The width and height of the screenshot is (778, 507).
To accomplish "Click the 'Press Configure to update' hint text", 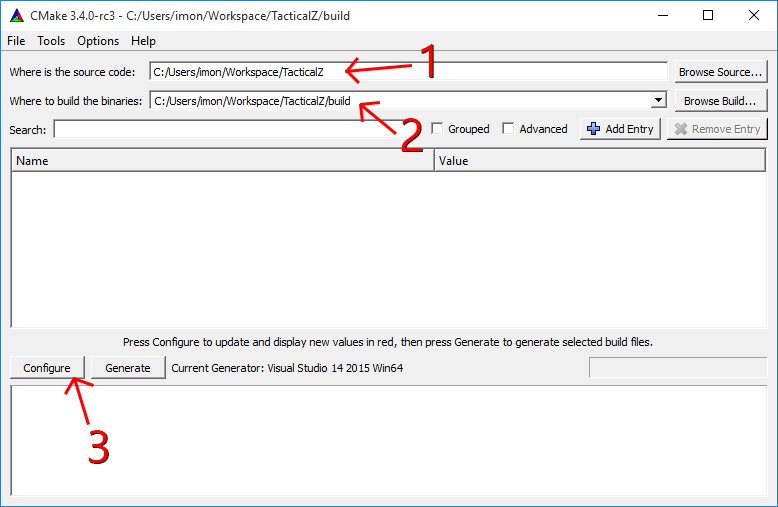I will pyautogui.click(x=388, y=342).
